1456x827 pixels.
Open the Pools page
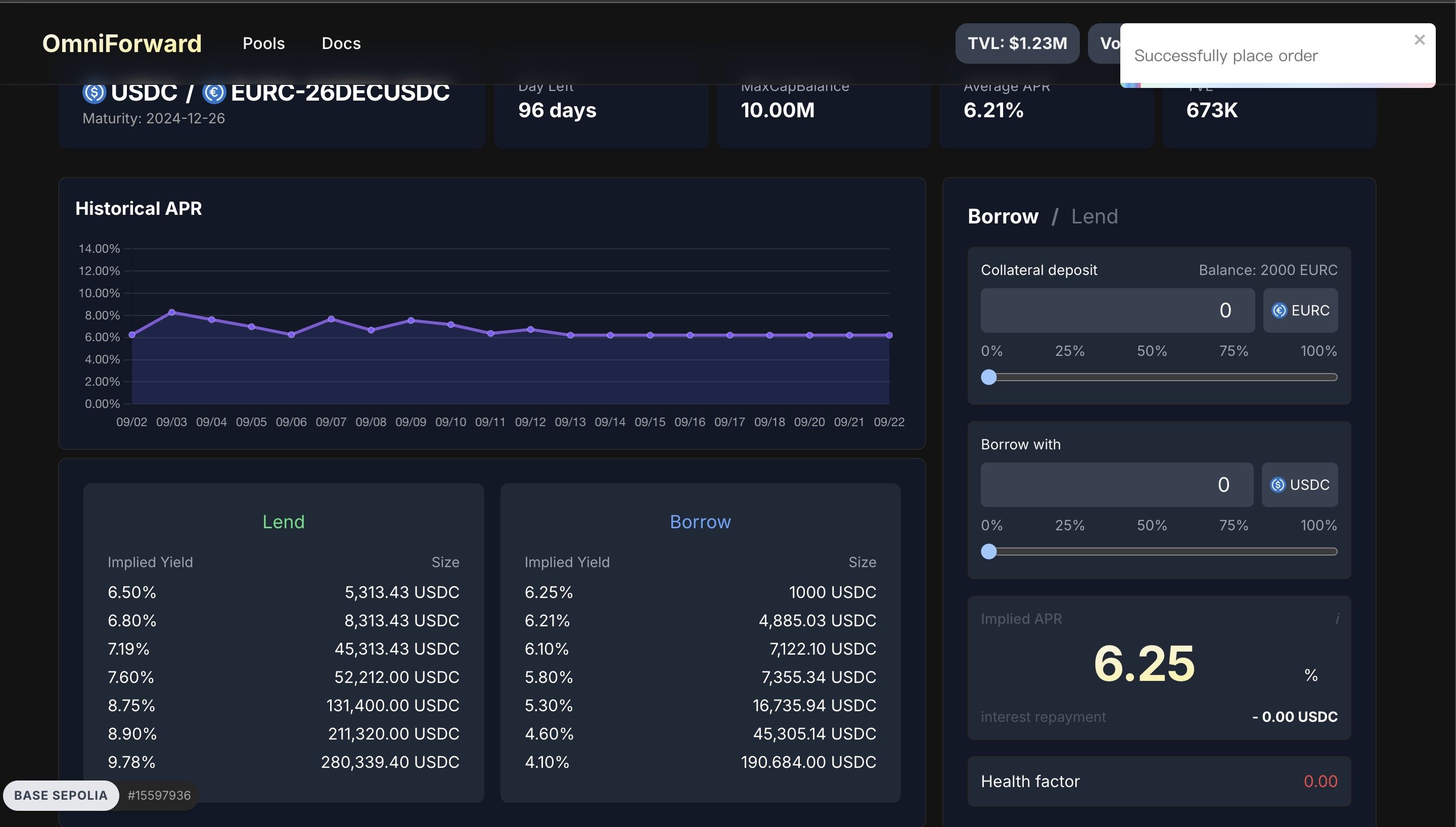(263, 43)
